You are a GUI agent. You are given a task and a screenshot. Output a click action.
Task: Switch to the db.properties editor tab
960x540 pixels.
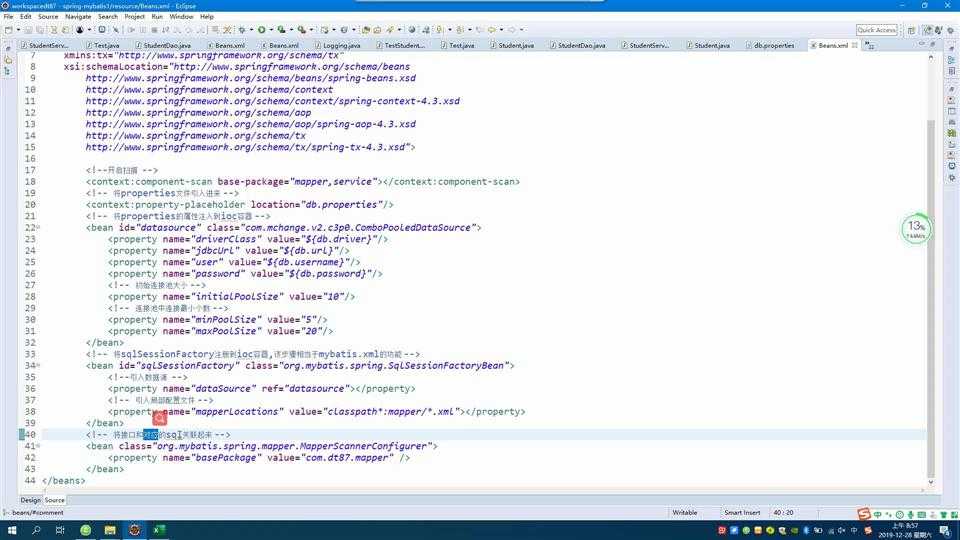(x=770, y=45)
